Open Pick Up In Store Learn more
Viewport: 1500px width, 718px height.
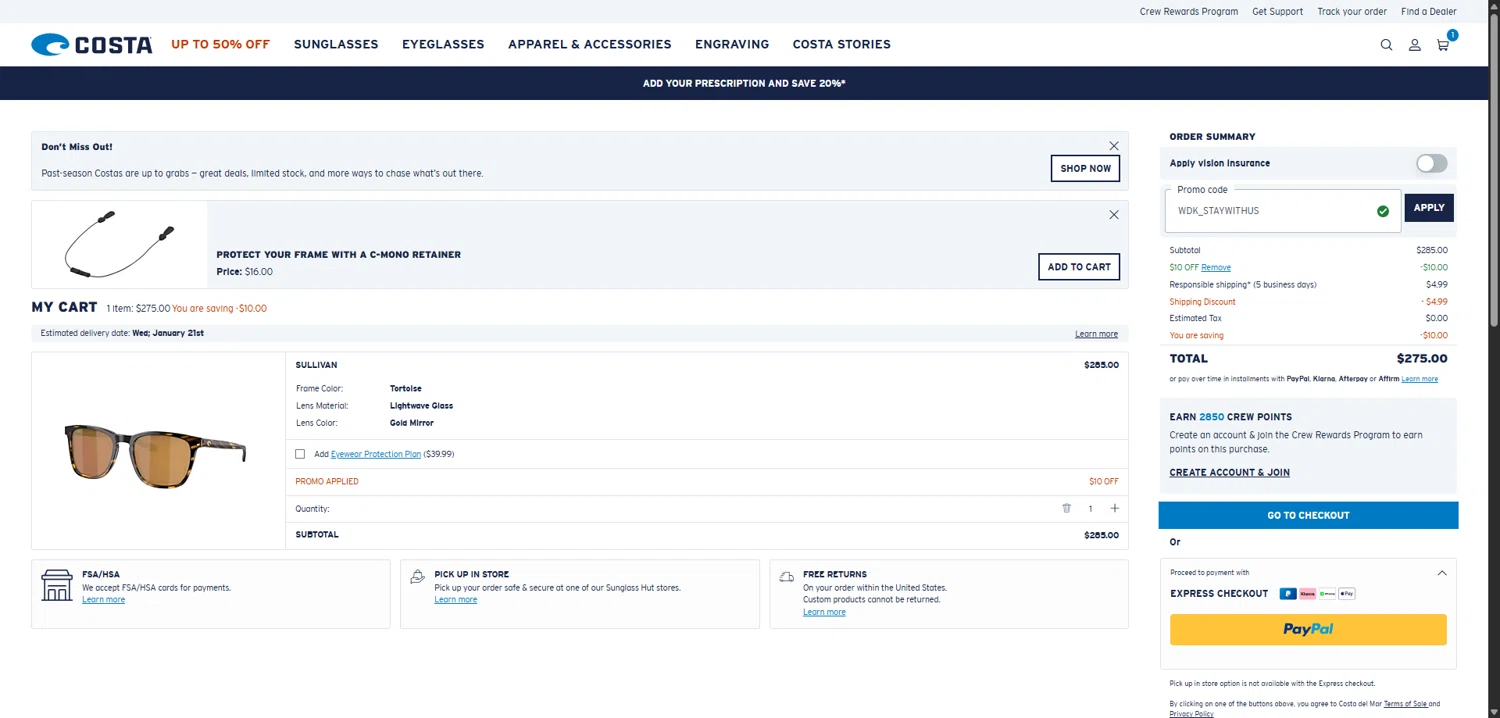(455, 599)
